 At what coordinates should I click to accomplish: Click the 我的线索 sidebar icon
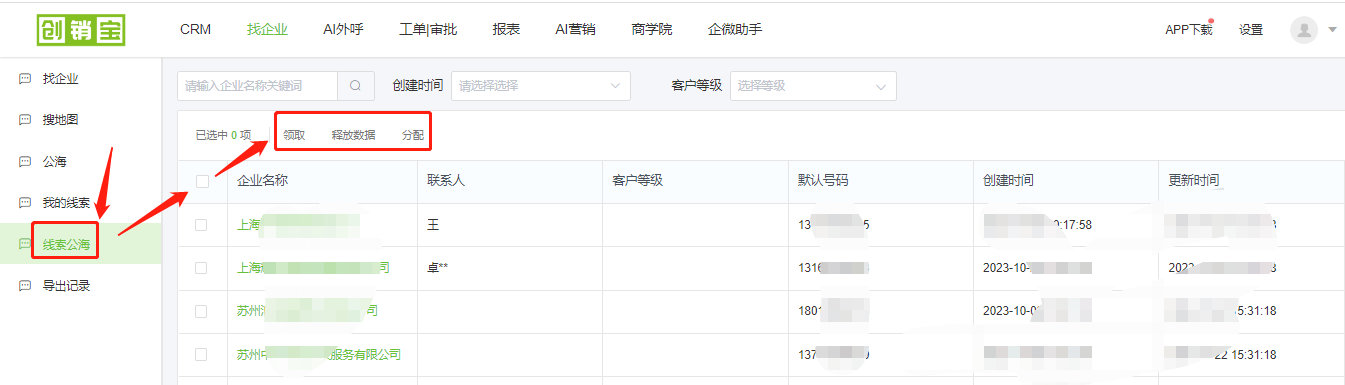click(25, 203)
